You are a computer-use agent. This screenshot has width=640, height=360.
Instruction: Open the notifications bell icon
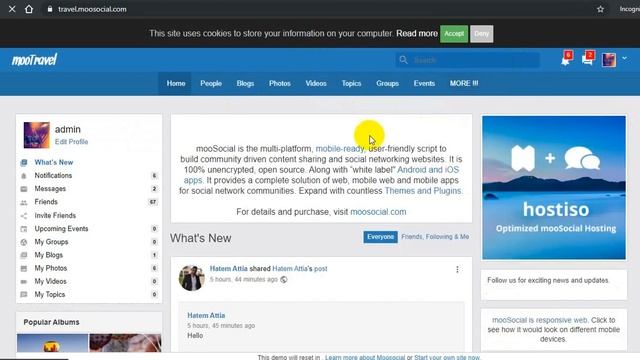[x=565, y=60]
